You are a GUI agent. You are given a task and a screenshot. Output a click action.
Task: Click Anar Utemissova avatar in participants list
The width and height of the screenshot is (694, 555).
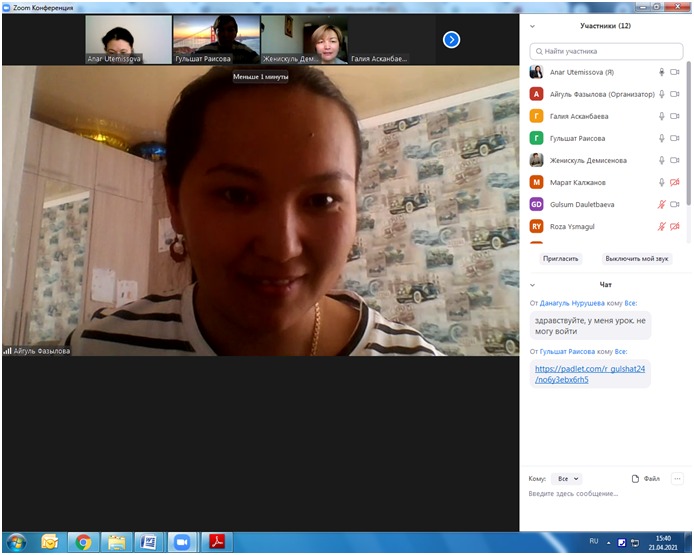pos(536,72)
